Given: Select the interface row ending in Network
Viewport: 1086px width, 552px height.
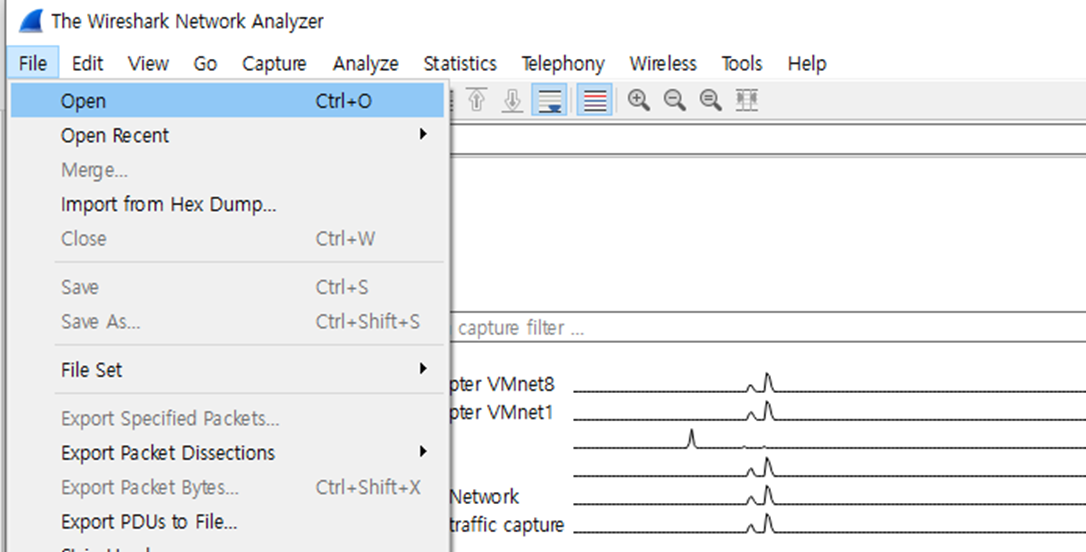Looking at the screenshot, I should click(767, 496).
